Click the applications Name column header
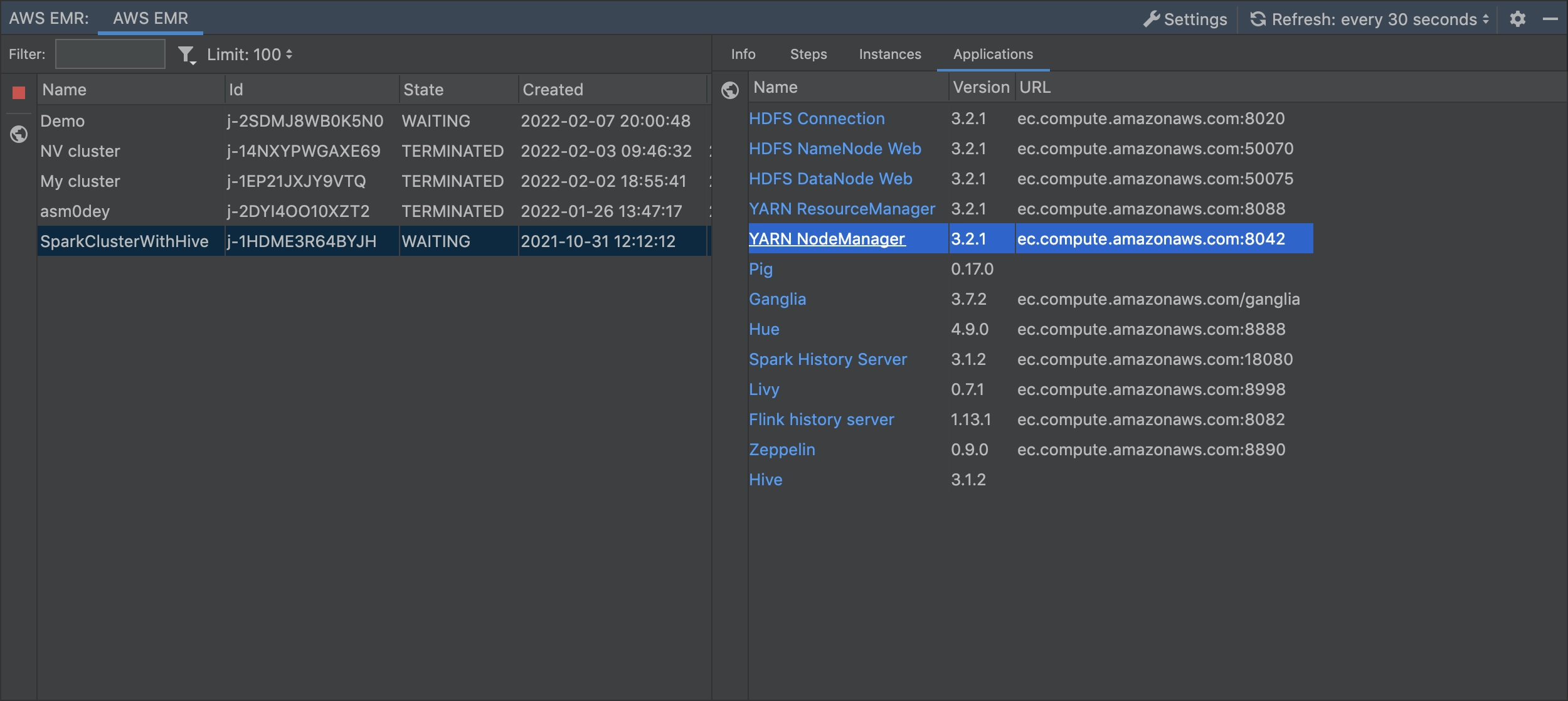 pos(848,87)
